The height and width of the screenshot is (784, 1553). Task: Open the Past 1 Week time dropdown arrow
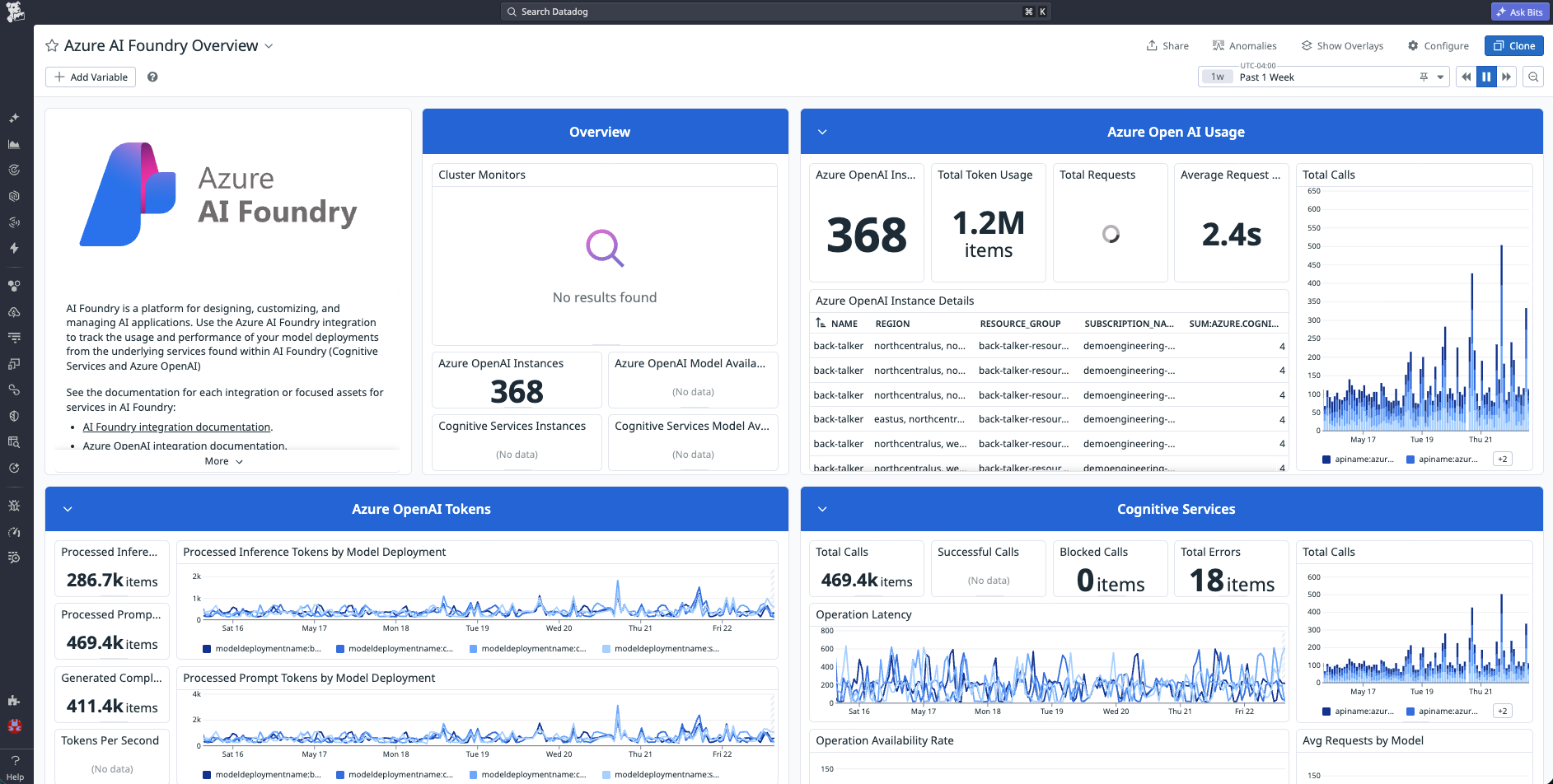click(x=1440, y=77)
